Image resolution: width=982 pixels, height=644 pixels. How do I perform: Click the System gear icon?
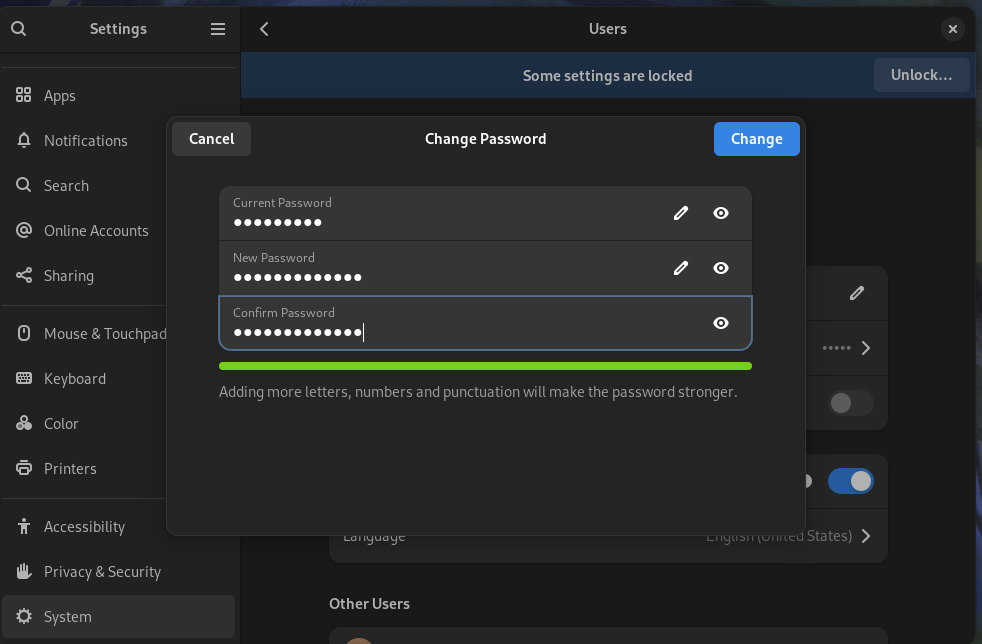(24, 616)
